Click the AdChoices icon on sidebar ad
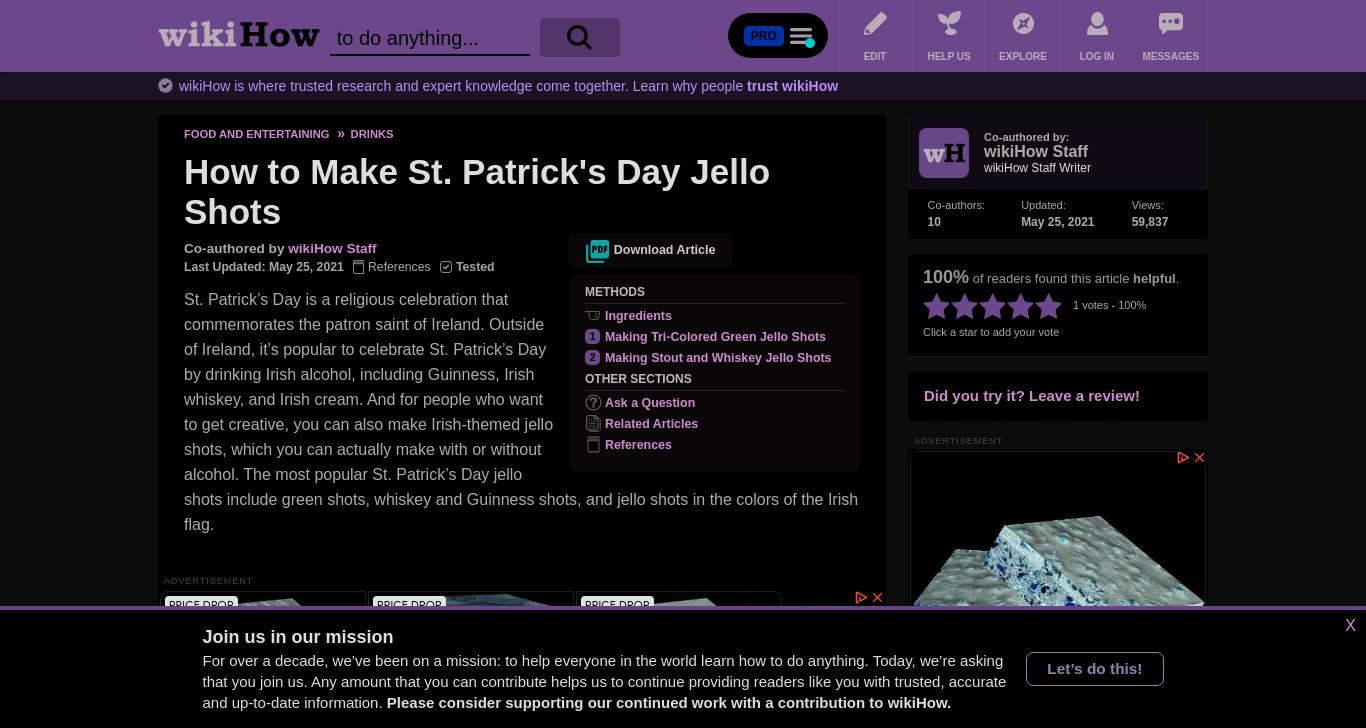The height and width of the screenshot is (728, 1366). (1183, 458)
